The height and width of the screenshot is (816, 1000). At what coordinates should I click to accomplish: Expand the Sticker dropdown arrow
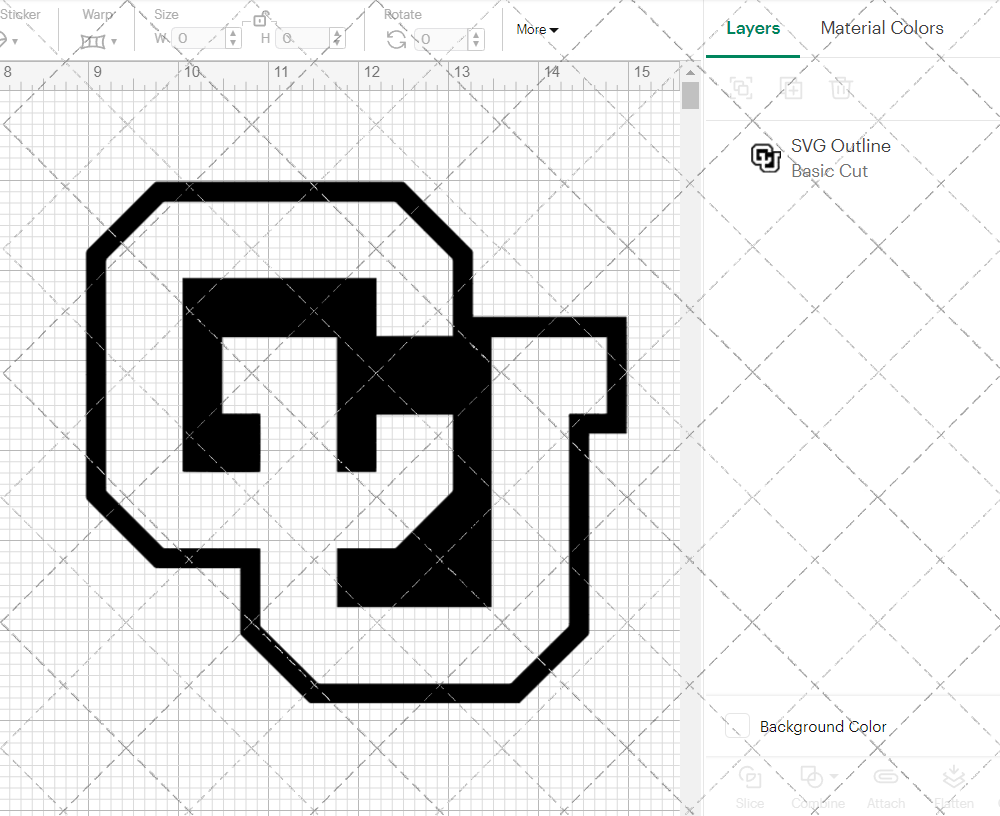tap(15, 41)
